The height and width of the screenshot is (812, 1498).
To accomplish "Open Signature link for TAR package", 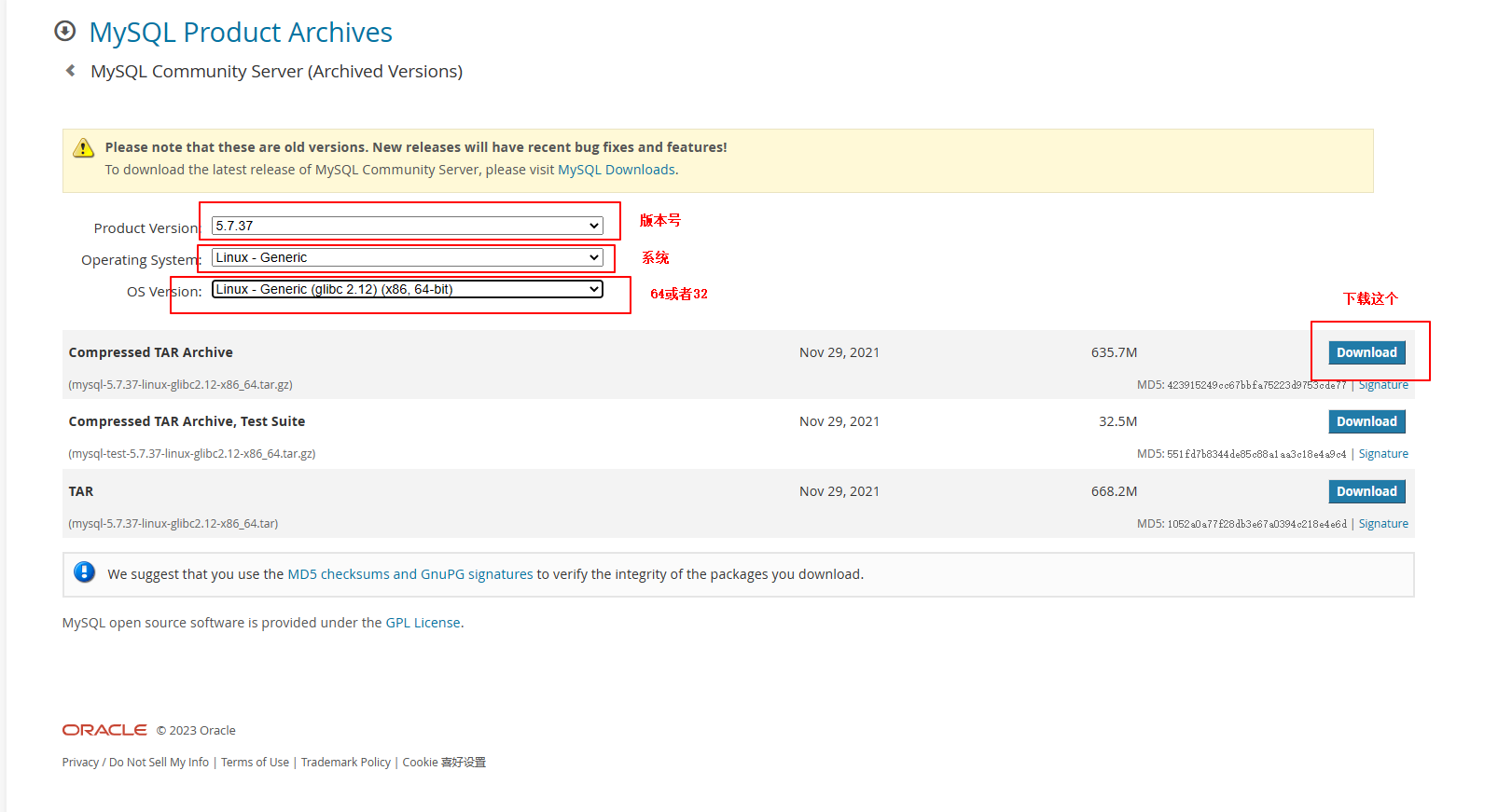I will click(1383, 524).
